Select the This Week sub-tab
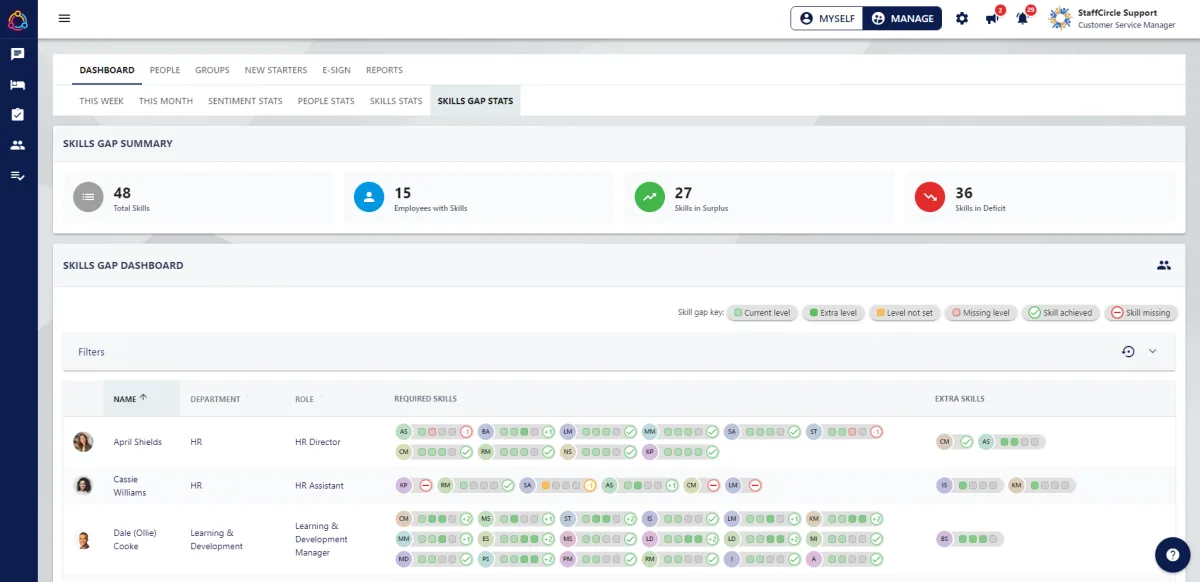This screenshot has height=582, width=1200. pos(102,101)
